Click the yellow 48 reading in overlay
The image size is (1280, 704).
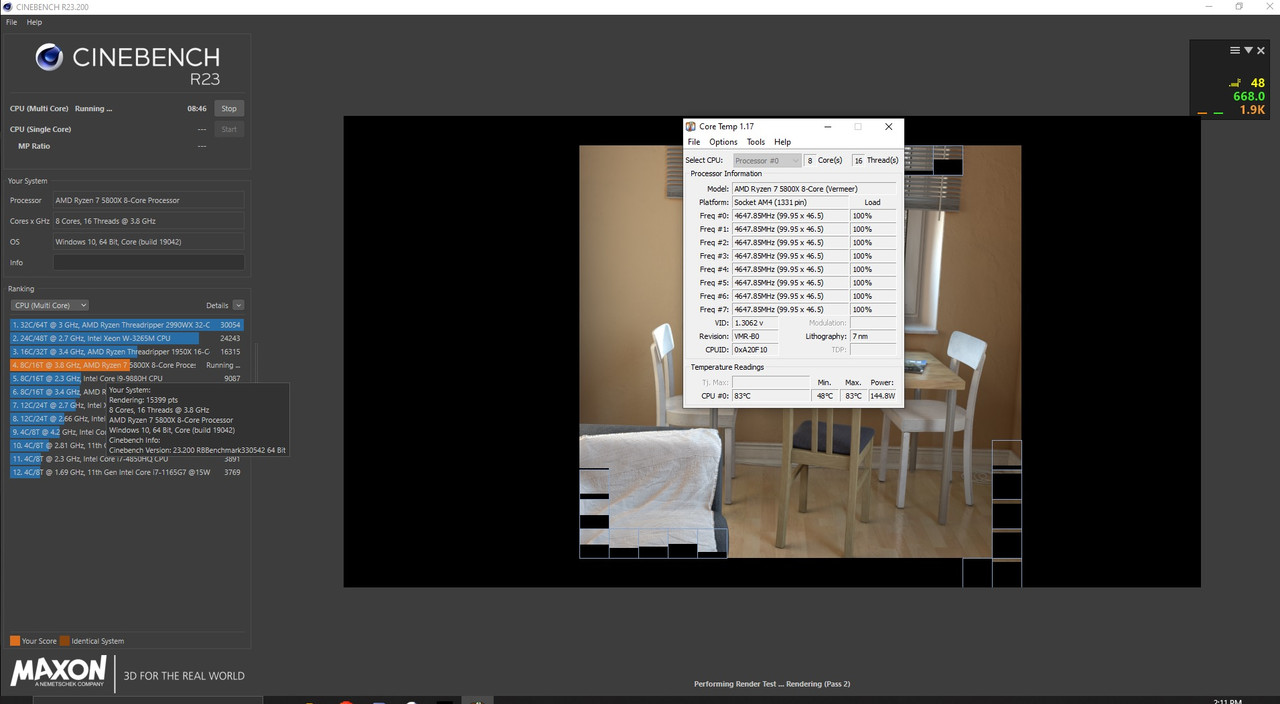click(x=1257, y=84)
